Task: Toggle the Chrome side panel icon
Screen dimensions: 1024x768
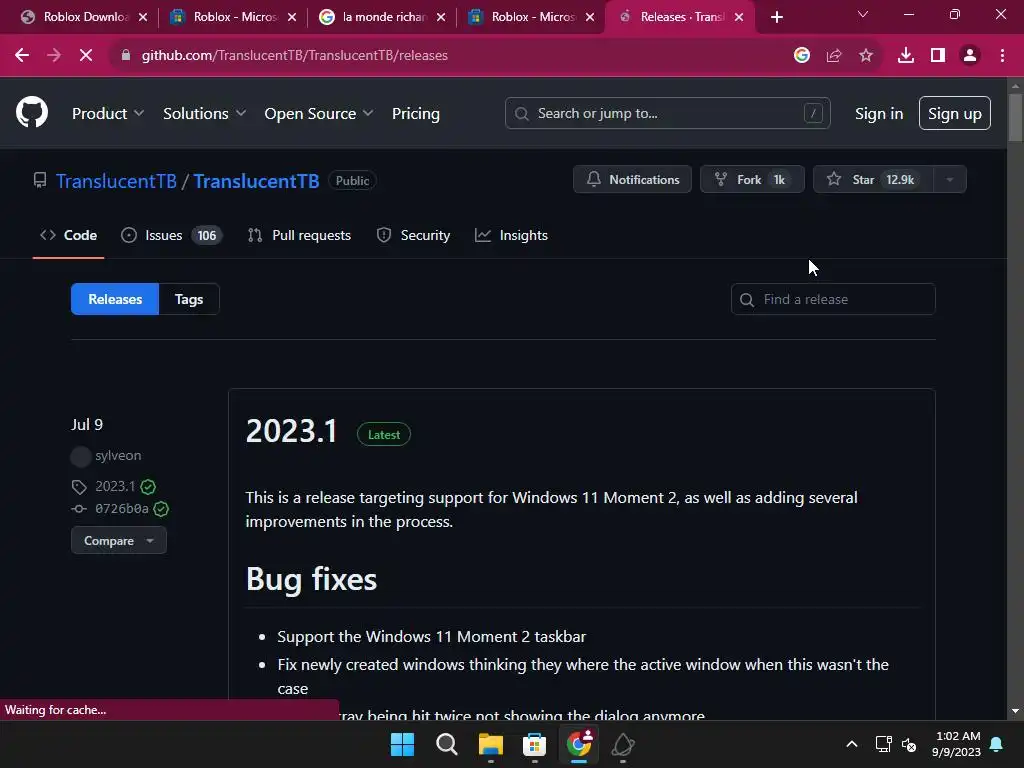Action: tap(938, 56)
